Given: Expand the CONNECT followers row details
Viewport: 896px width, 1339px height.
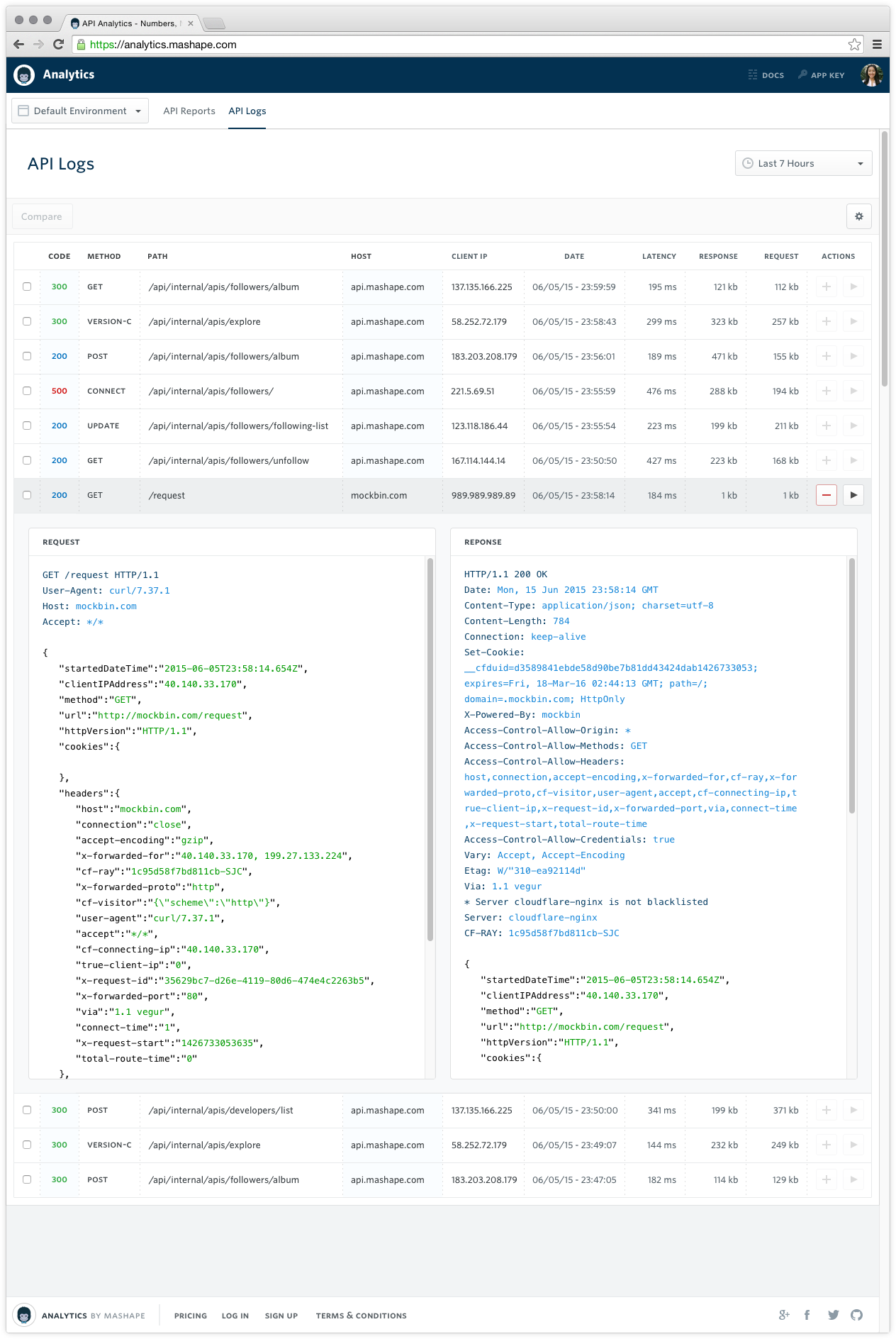Looking at the screenshot, I should tap(827, 391).
